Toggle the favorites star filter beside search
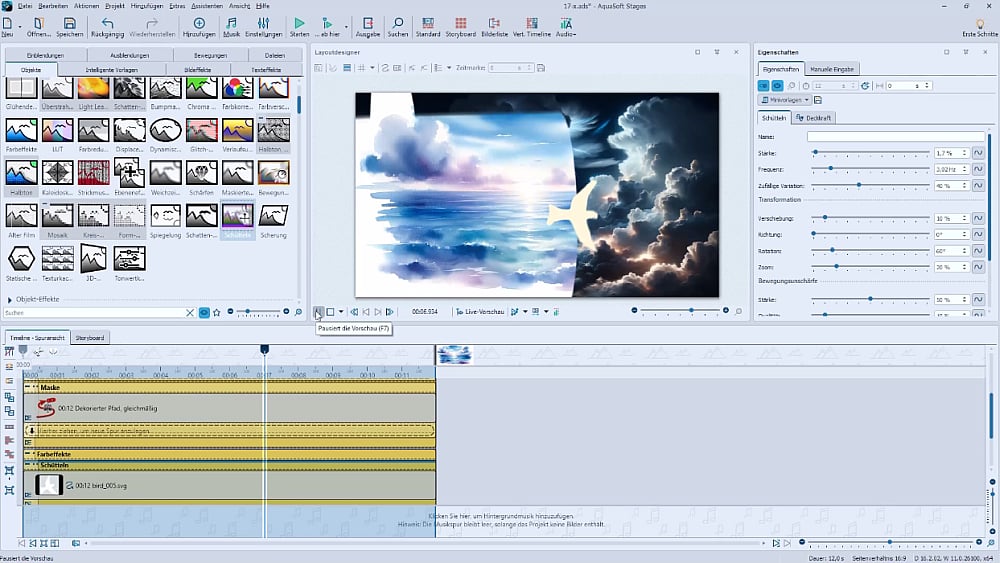The height and width of the screenshot is (563, 1000). click(x=216, y=313)
